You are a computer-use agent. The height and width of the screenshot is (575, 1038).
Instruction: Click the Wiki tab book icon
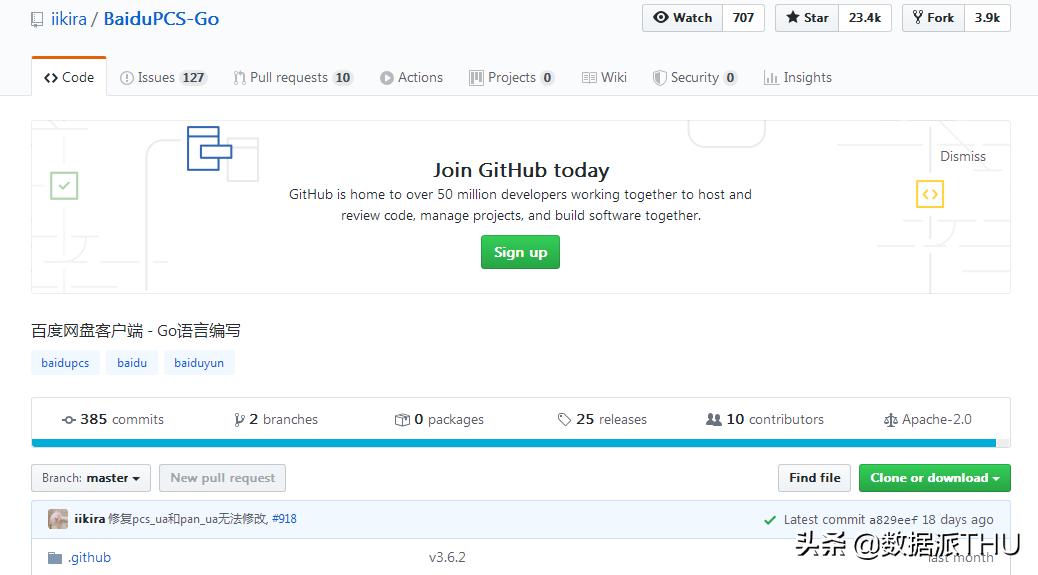[589, 78]
